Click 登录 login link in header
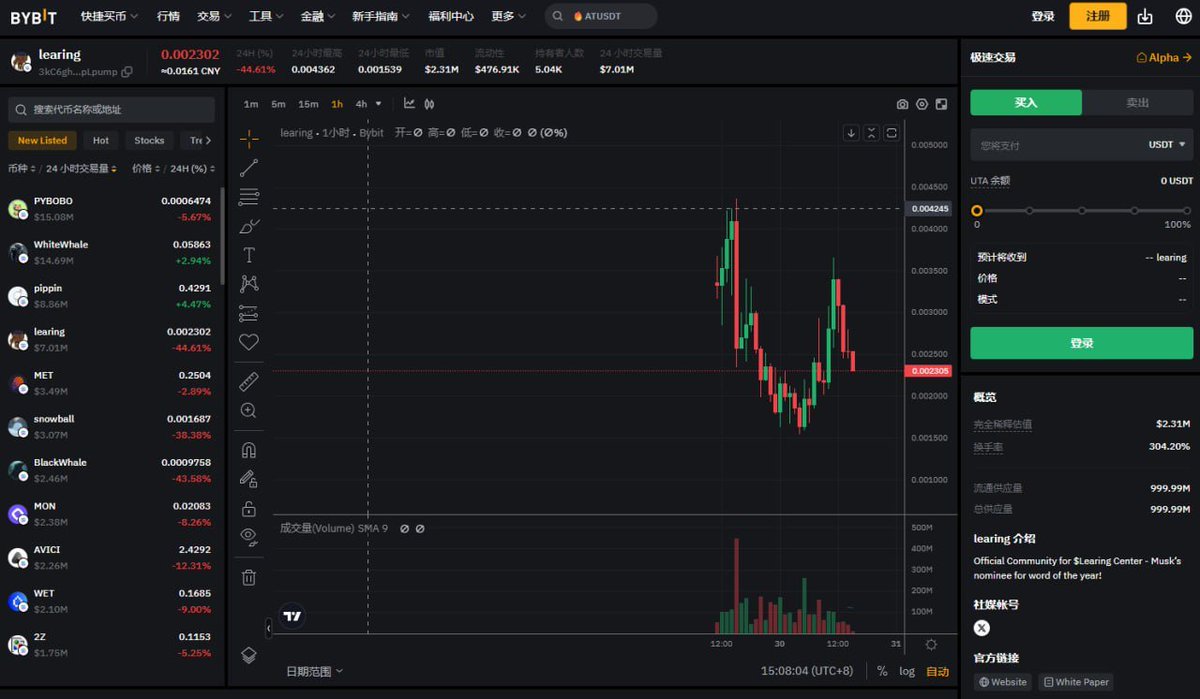Image resolution: width=1200 pixels, height=699 pixels. coord(1043,16)
